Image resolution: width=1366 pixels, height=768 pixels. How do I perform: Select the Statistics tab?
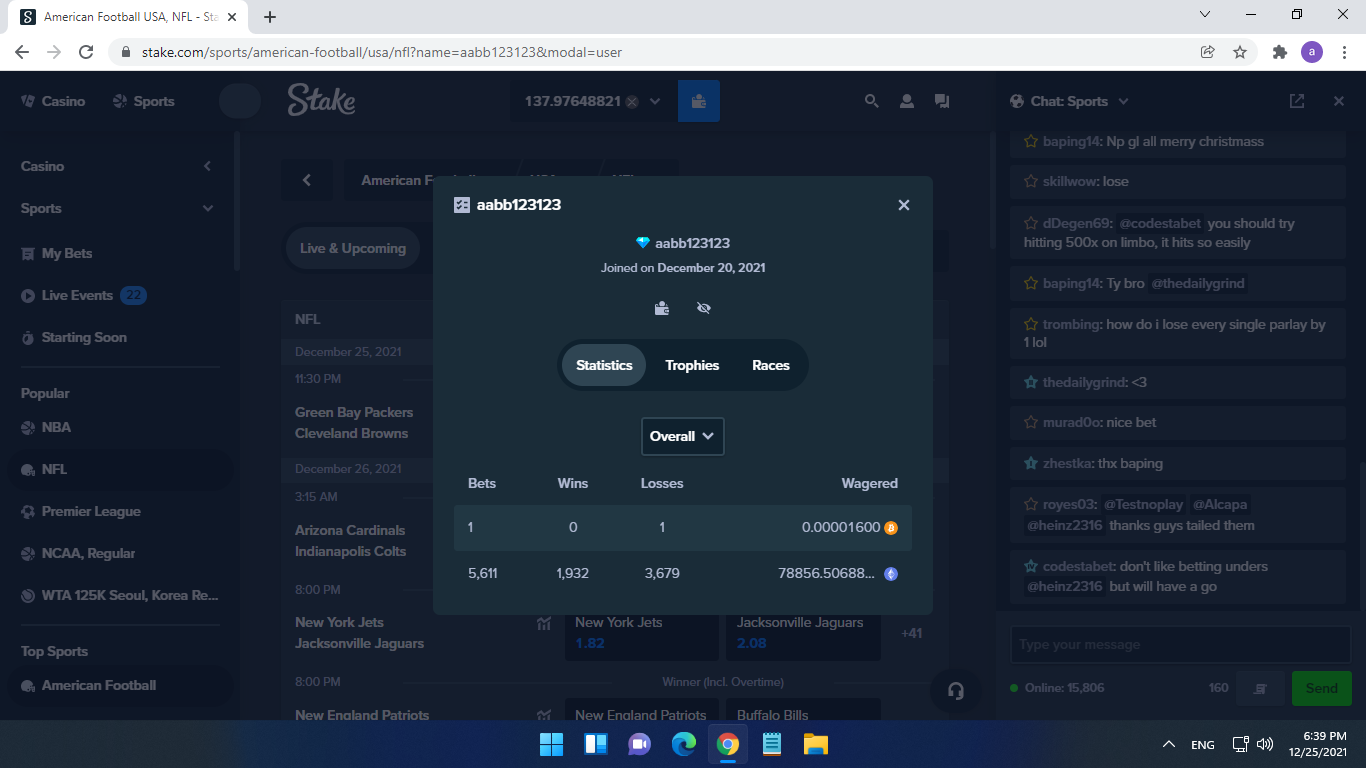[604, 365]
